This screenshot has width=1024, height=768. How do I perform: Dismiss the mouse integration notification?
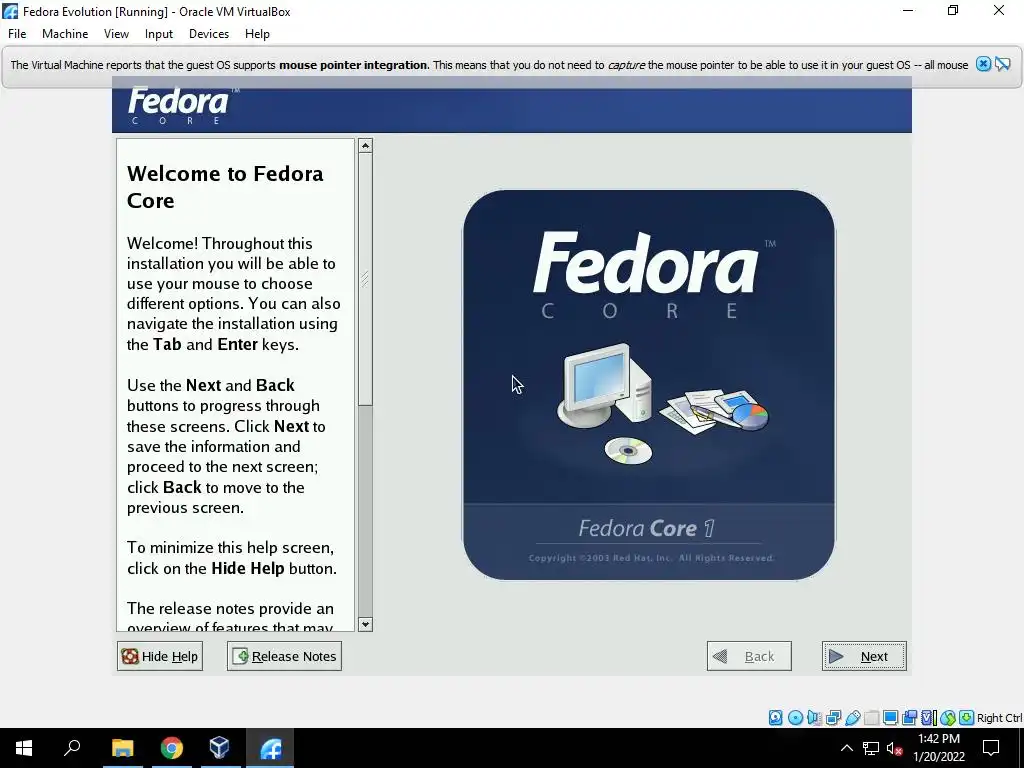[x=984, y=64]
